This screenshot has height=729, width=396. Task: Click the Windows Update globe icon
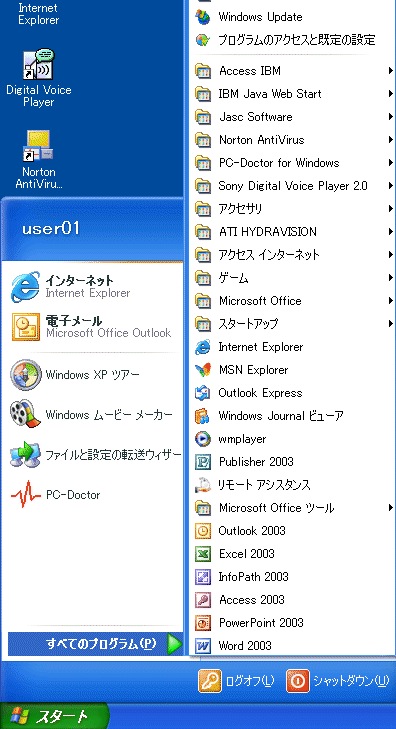tap(203, 17)
